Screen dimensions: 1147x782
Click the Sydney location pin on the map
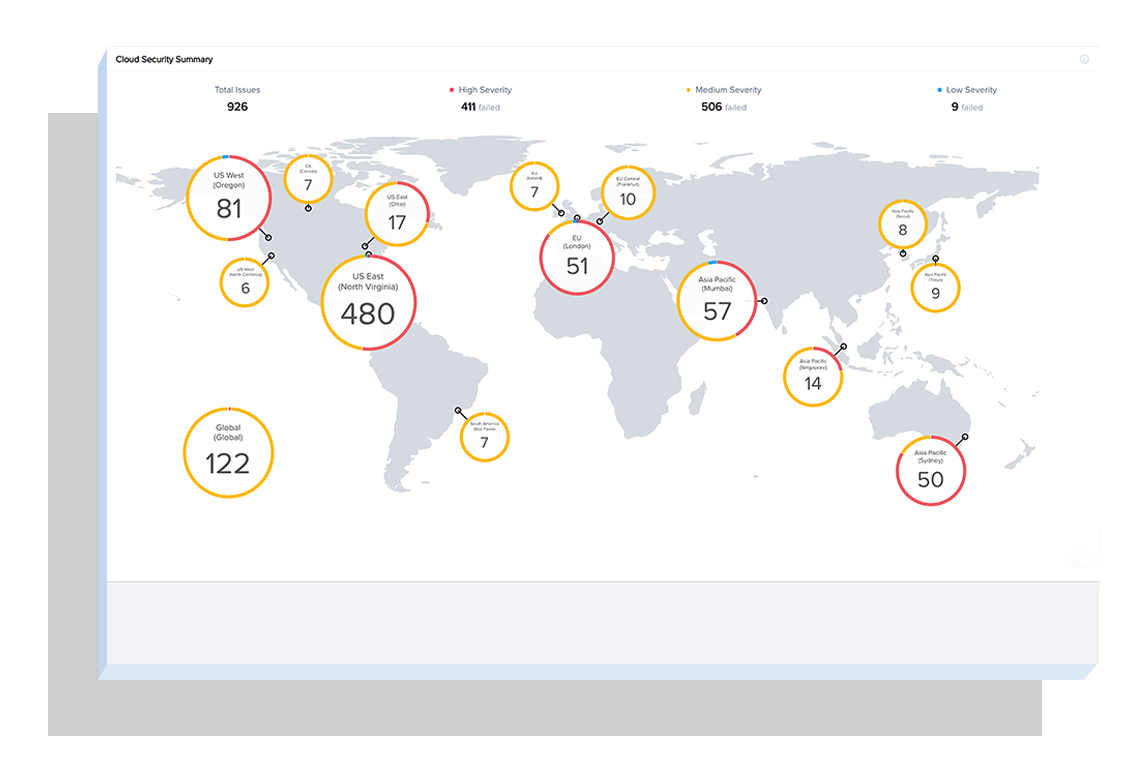pyautogui.click(x=965, y=437)
